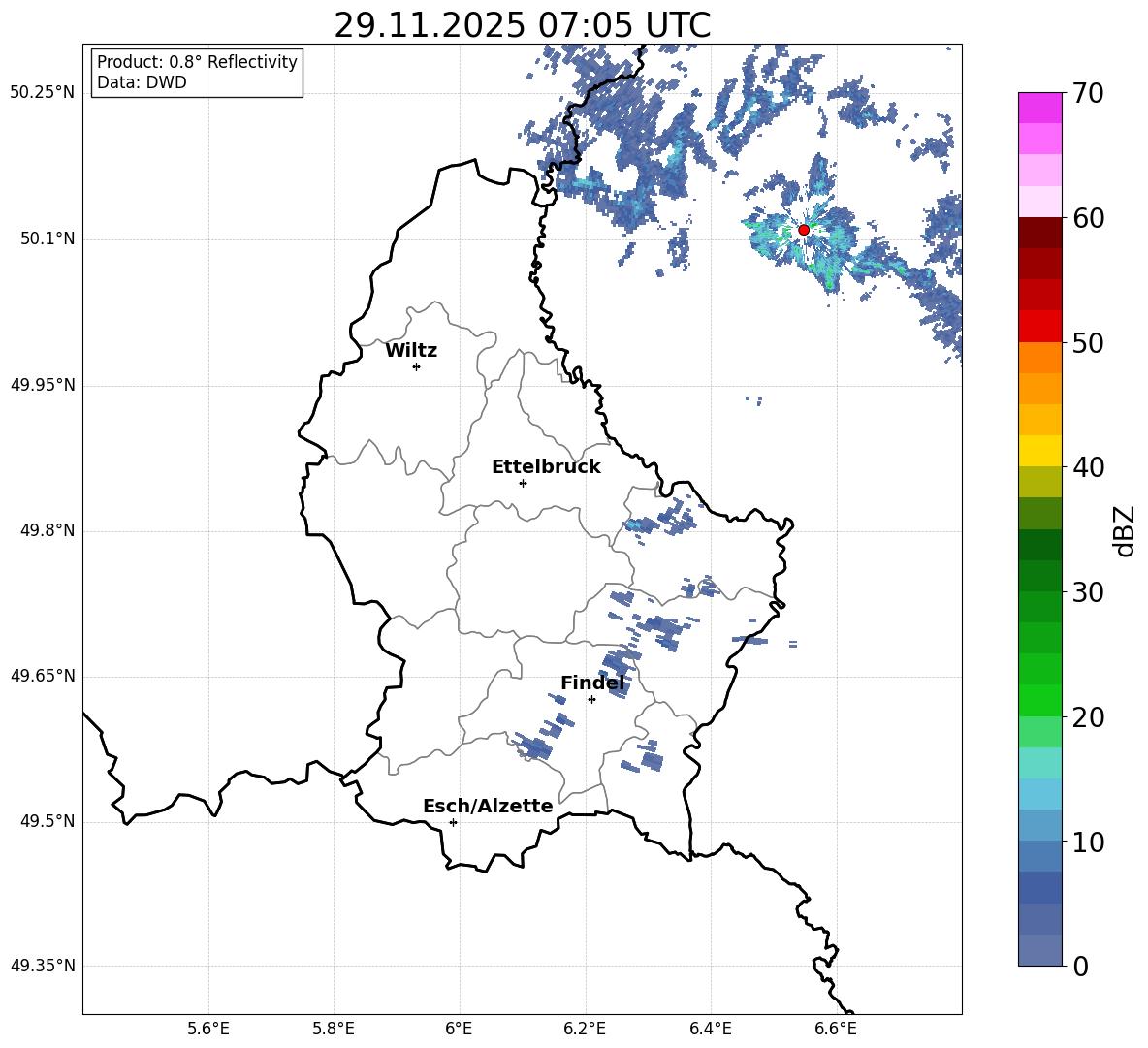The width and height of the screenshot is (1148, 1048).
Task: Click the 10 colorbar tick label
Action: coord(1088,842)
